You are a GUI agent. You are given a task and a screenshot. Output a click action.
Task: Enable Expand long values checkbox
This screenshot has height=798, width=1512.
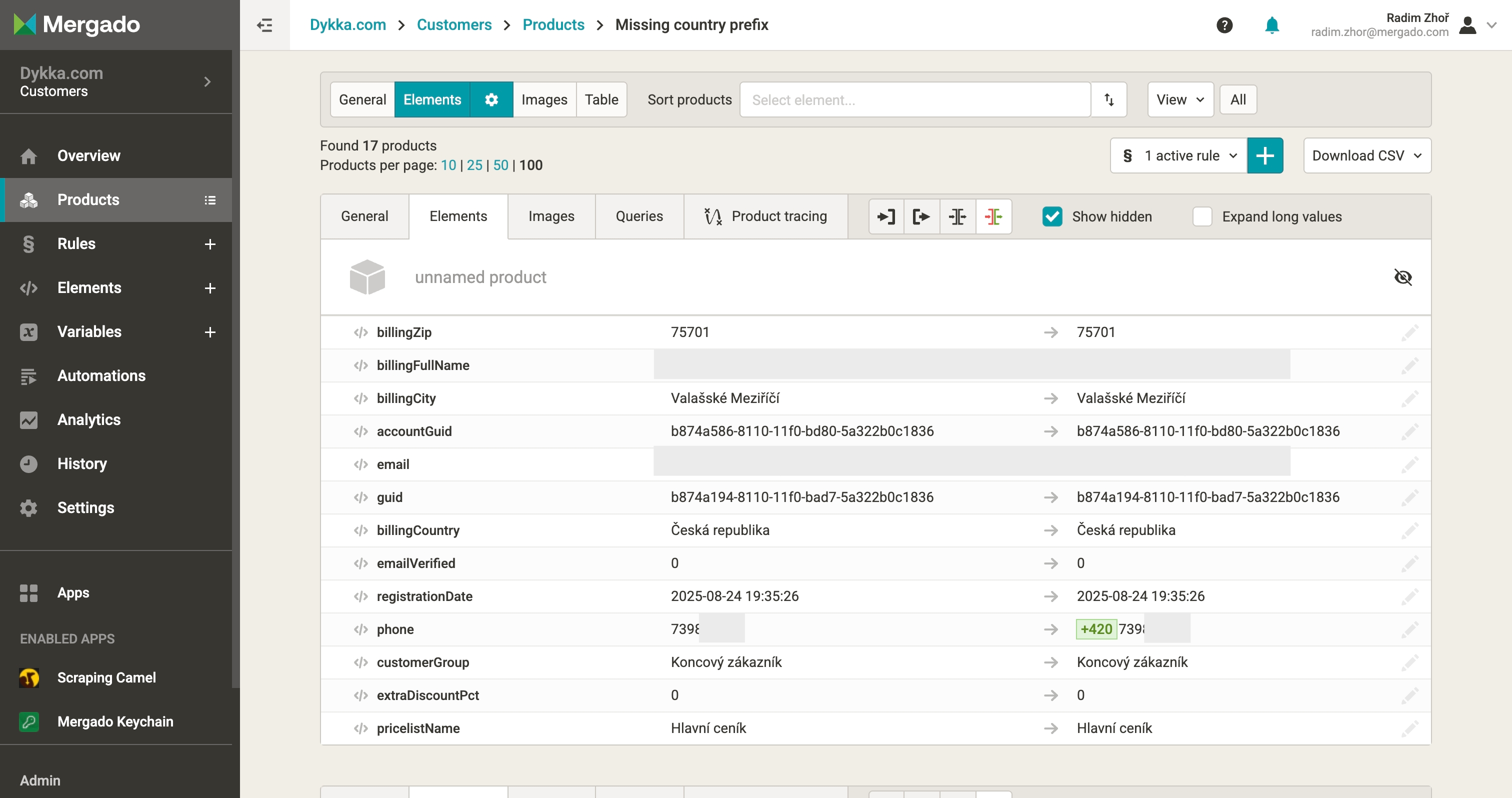coord(1201,216)
